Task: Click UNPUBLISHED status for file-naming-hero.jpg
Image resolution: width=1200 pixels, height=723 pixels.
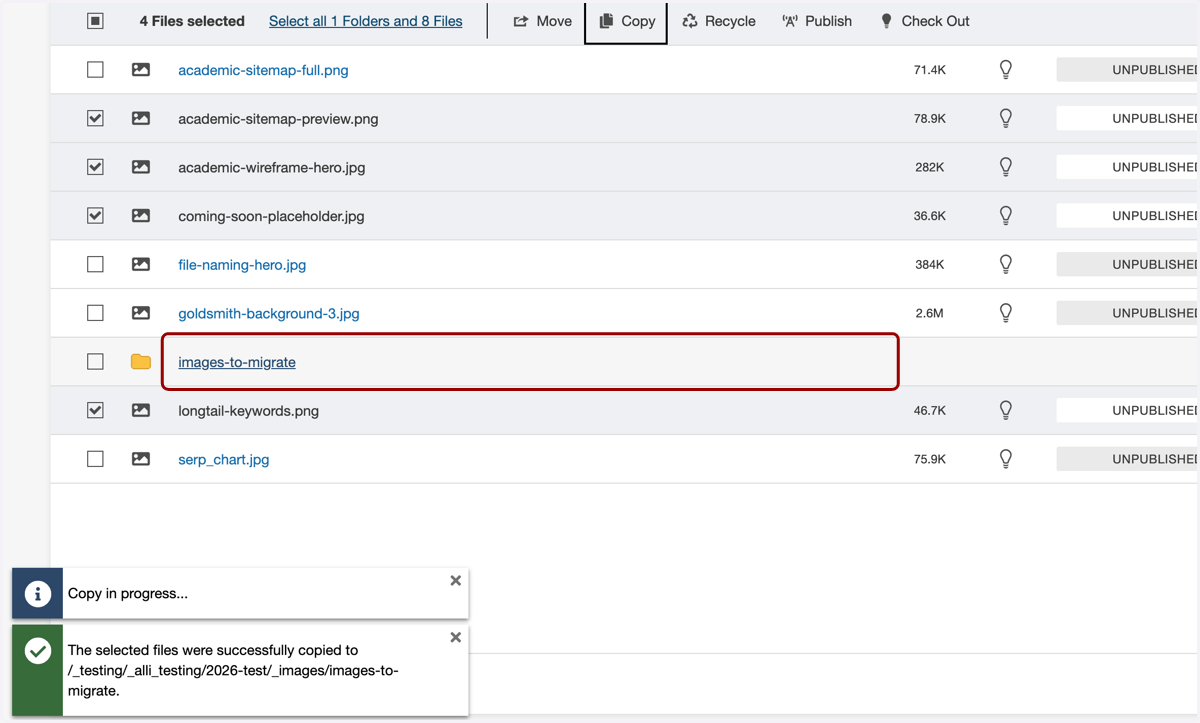Action: 1128,264
